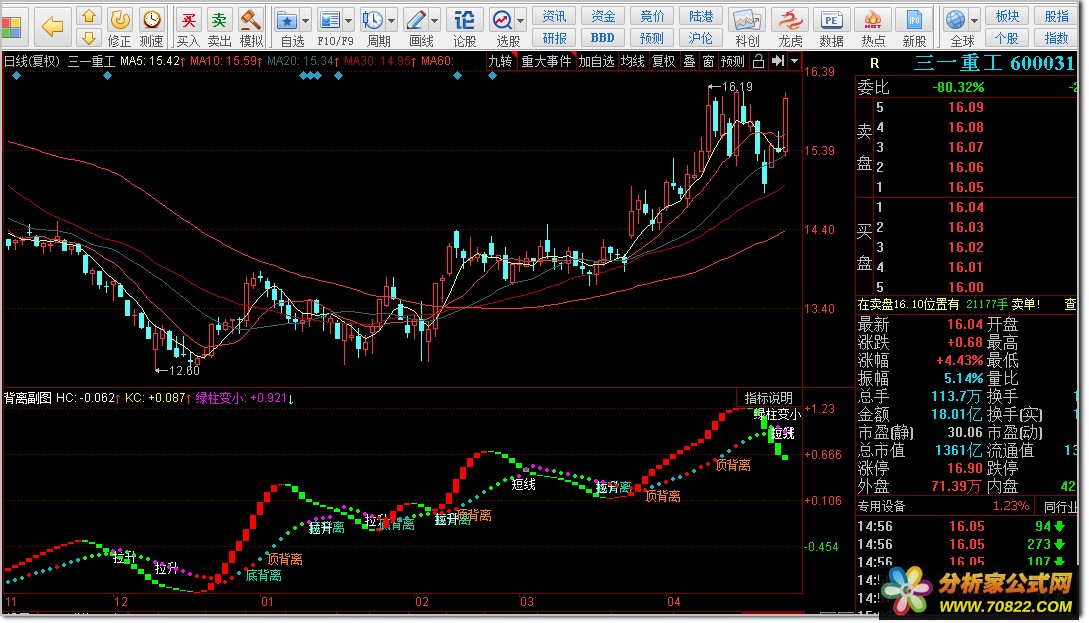The width and height of the screenshot is (1089, 623).
Task: Click 加自选 to add to favorites
Action: (597, 61)
